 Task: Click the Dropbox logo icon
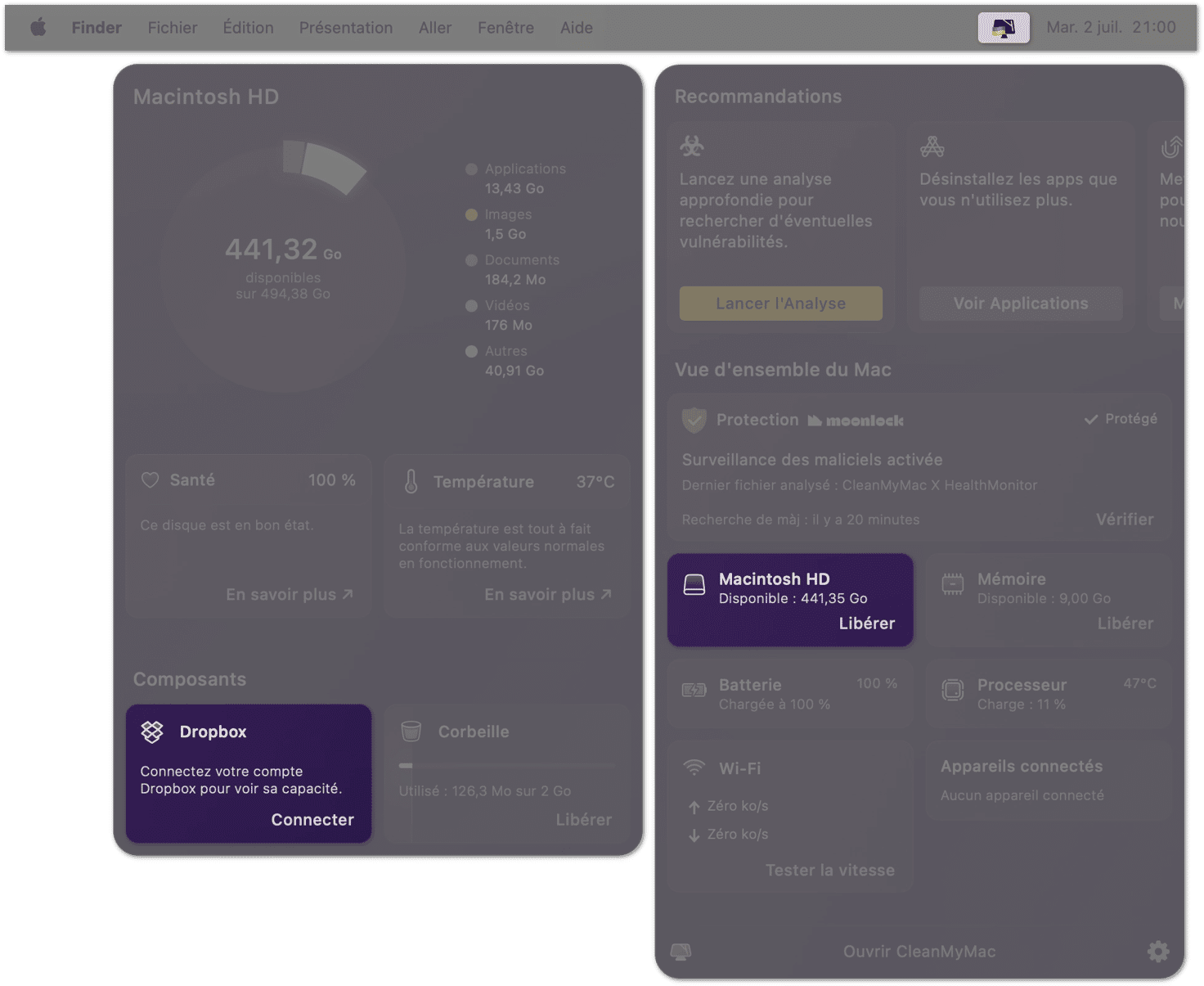(x=152, y=732)
